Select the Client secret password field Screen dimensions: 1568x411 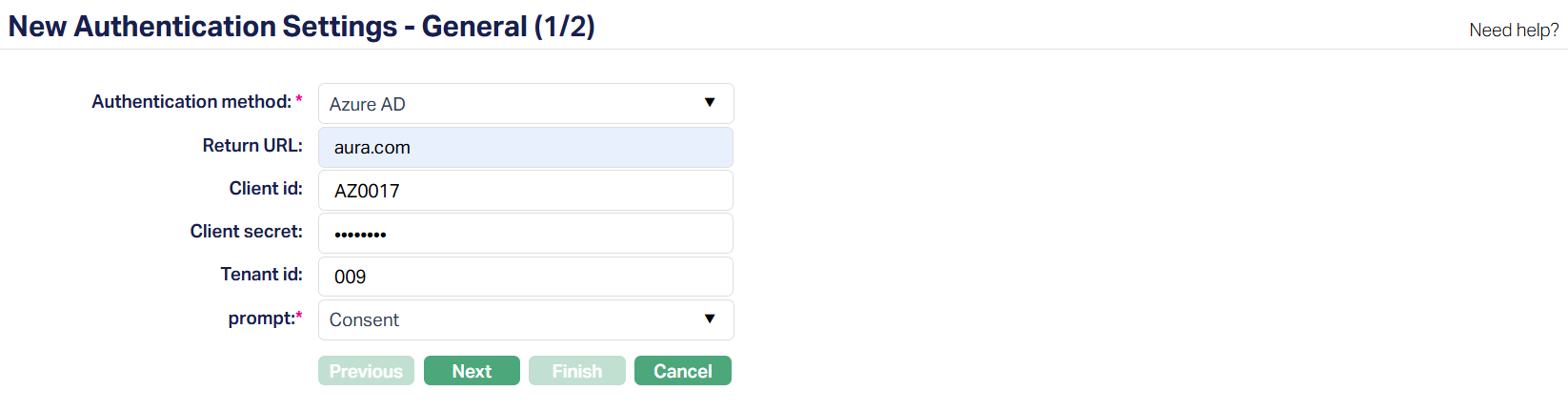(525, 234)
